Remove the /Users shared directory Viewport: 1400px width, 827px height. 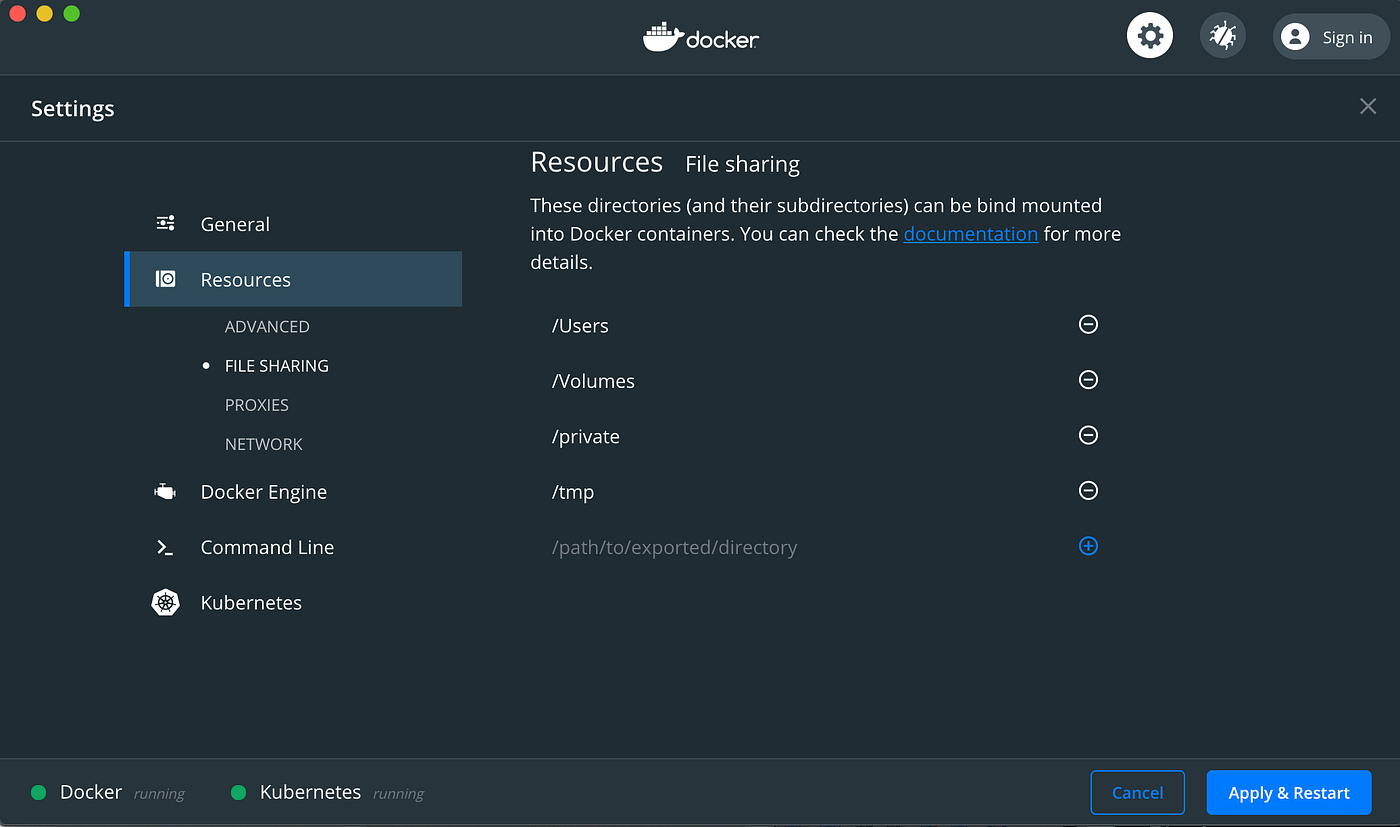pos(1088,324)
